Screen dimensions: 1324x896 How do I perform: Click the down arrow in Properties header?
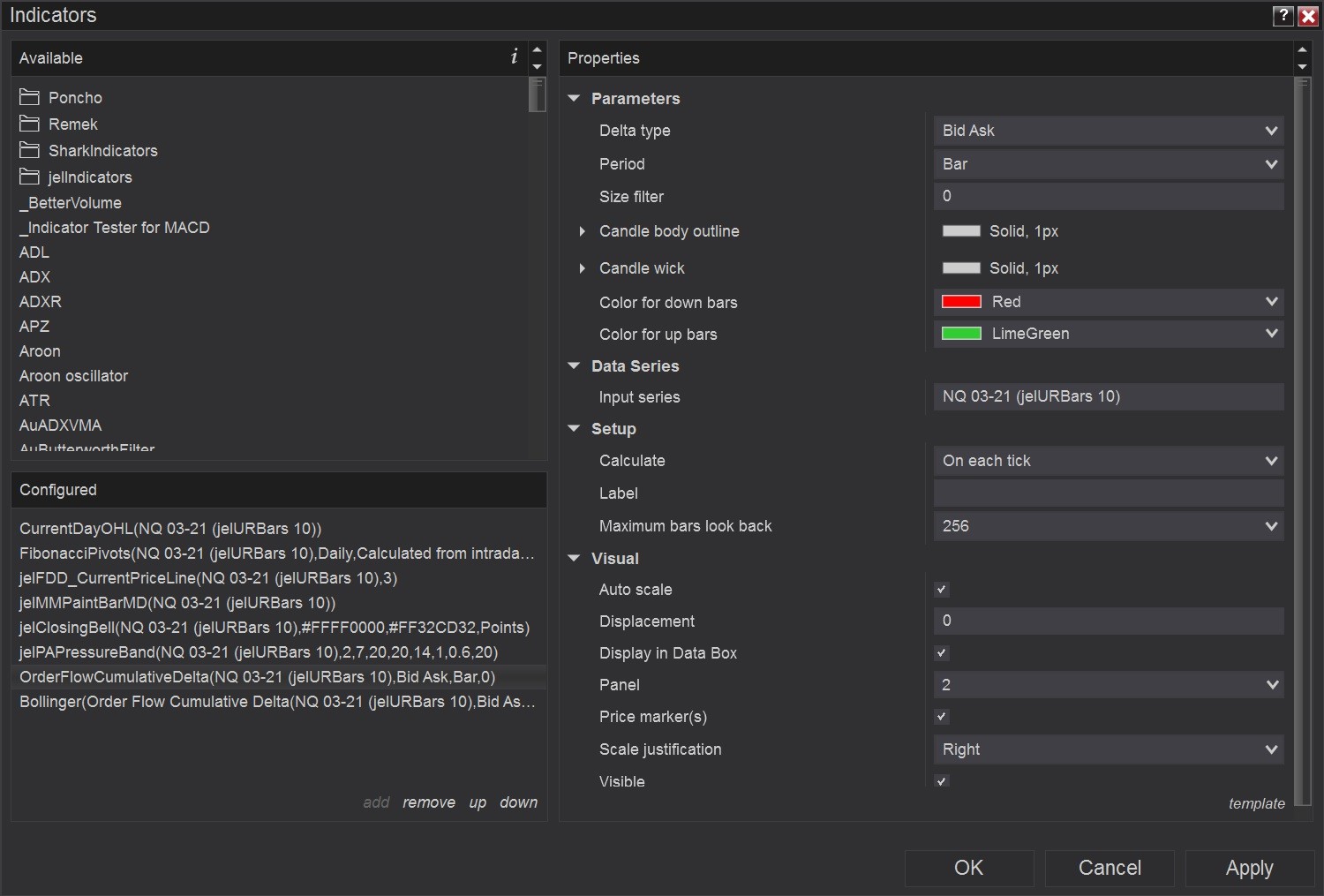[x=1302, y=67]
